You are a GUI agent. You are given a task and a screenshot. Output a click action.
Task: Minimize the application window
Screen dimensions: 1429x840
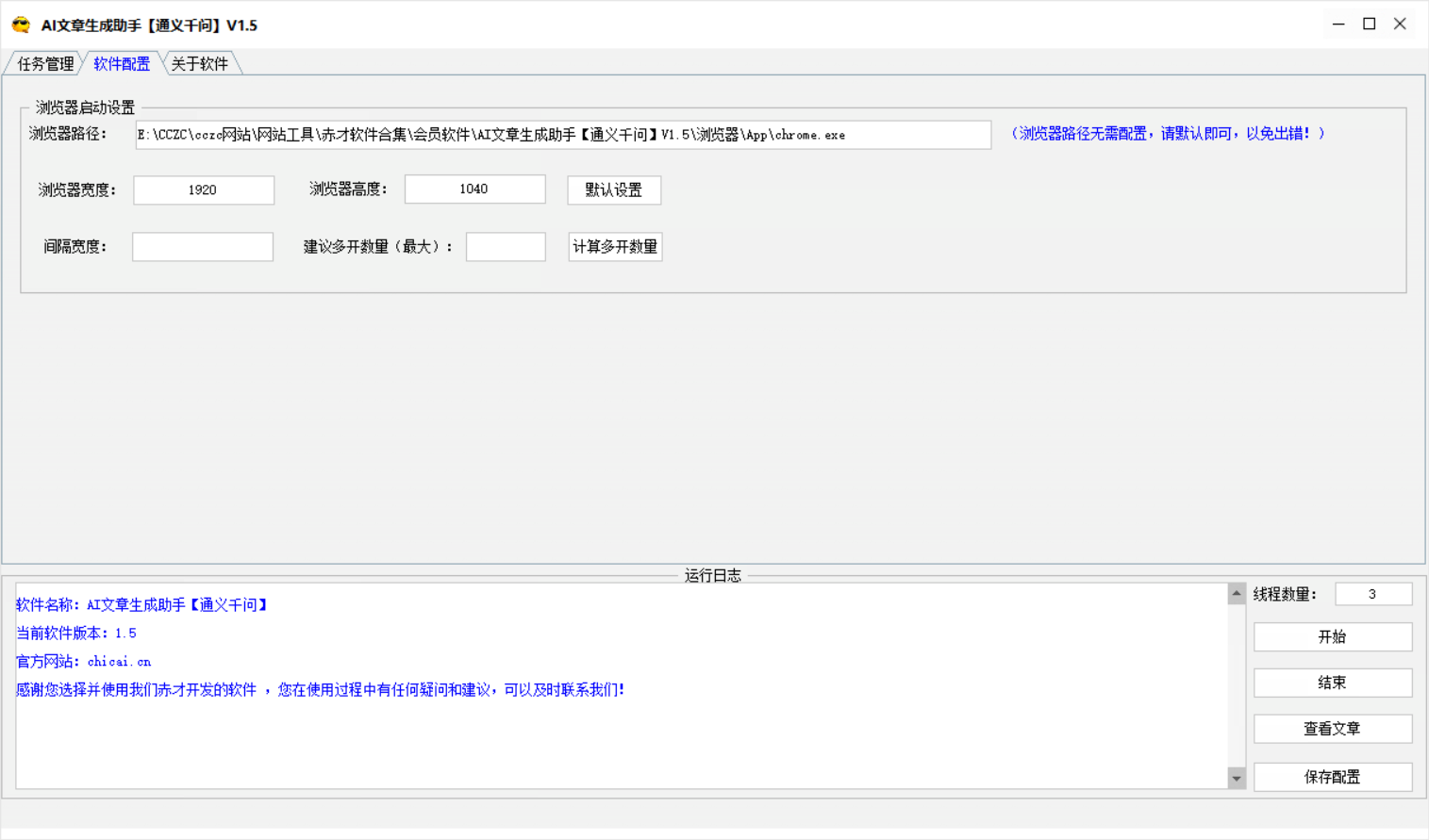(x=1338, y=25)
